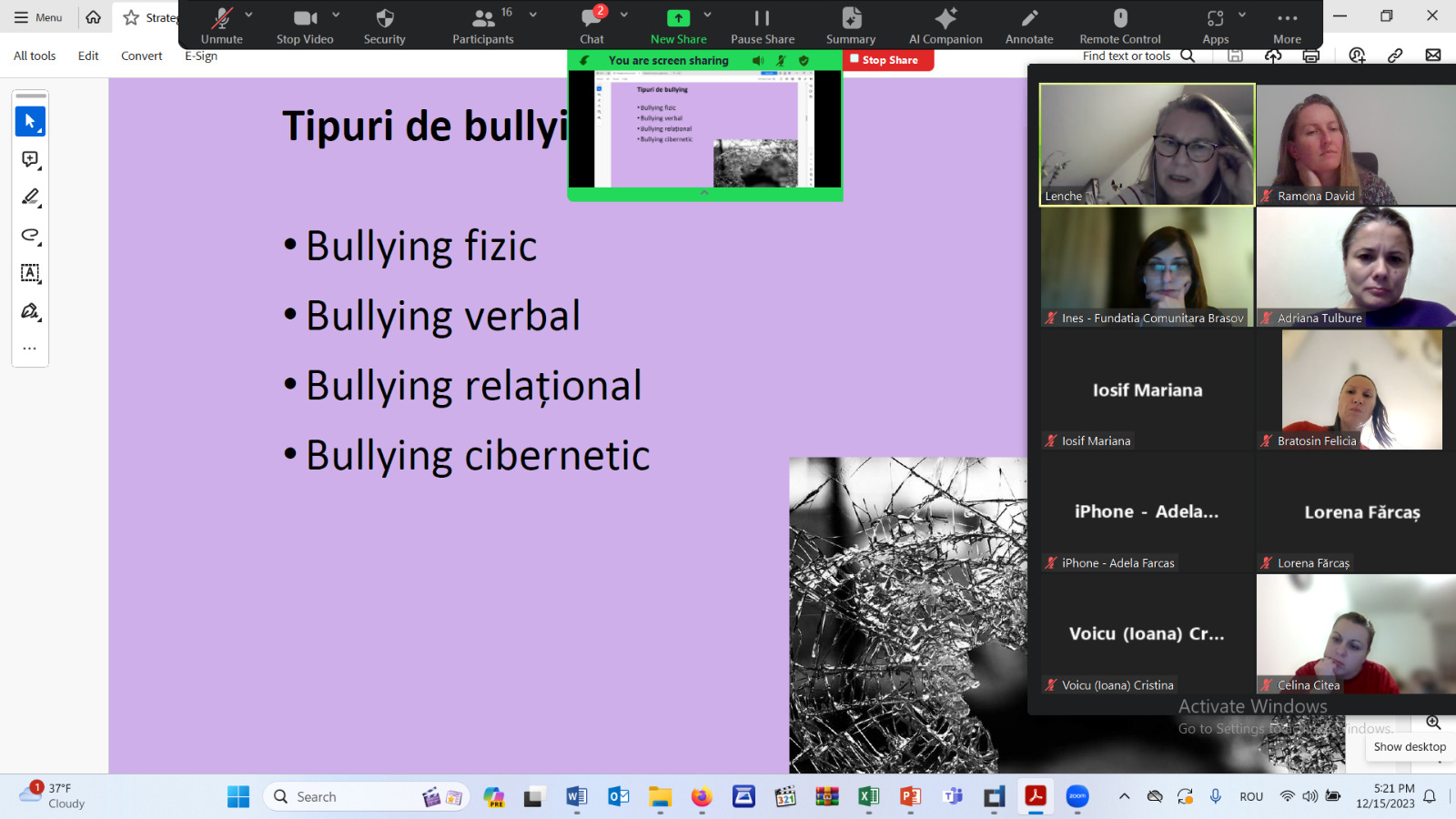Open the All tools menu

(35, 56)
